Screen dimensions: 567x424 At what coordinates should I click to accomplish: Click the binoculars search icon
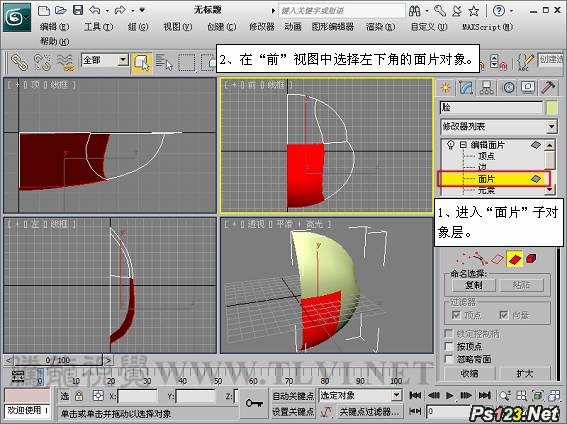point(415,11)
